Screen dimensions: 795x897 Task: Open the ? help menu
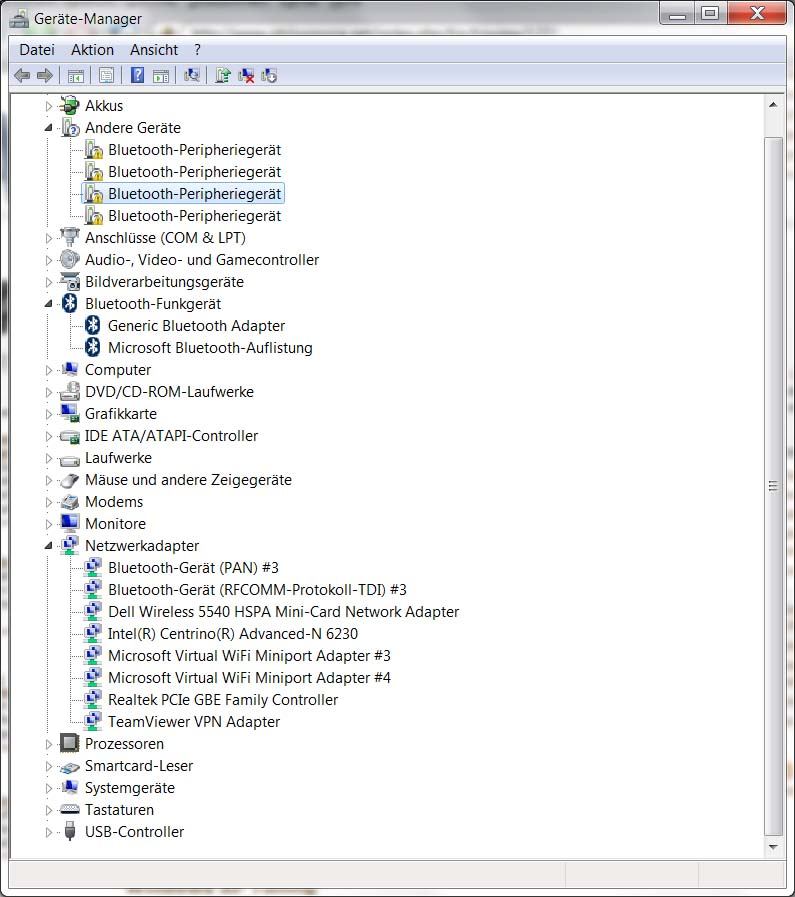tap(197, 50)
